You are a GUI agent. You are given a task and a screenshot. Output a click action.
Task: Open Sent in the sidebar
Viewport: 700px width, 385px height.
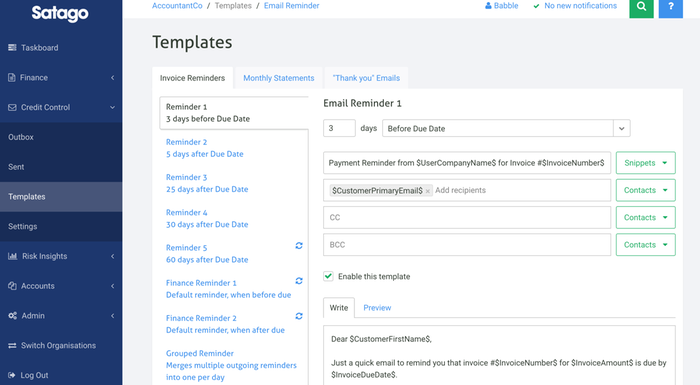point(61,167)
